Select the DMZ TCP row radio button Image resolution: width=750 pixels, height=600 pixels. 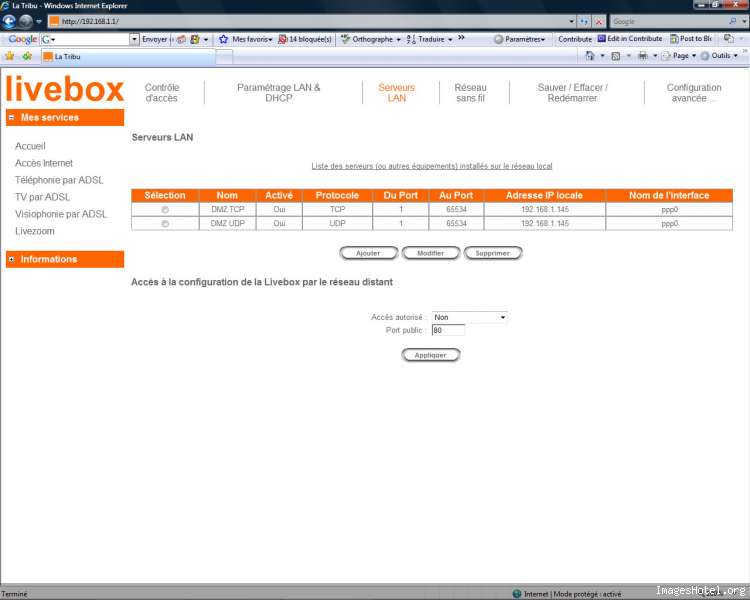click(165, 210)
